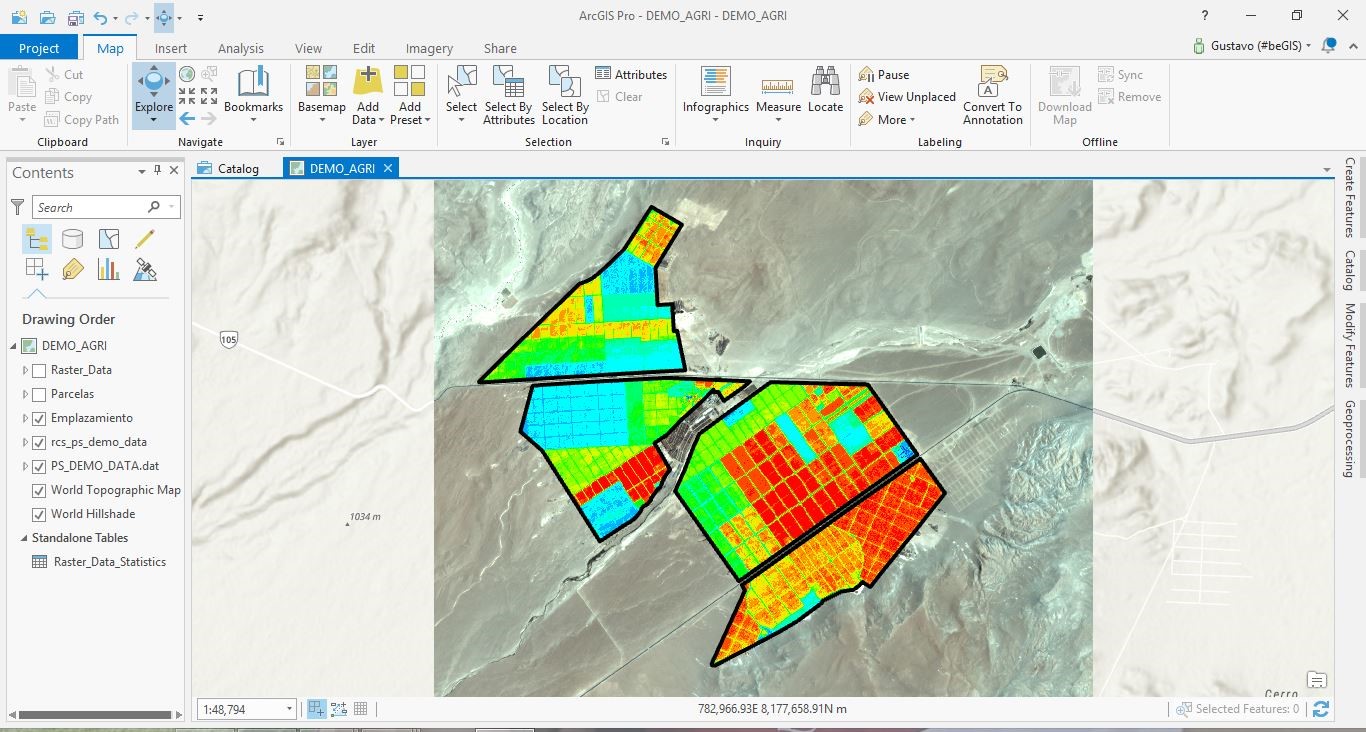The height and width of the screenshot is (732, 1366).
Task: Open Select By Attributes tool
Action: tap(508, 84)
